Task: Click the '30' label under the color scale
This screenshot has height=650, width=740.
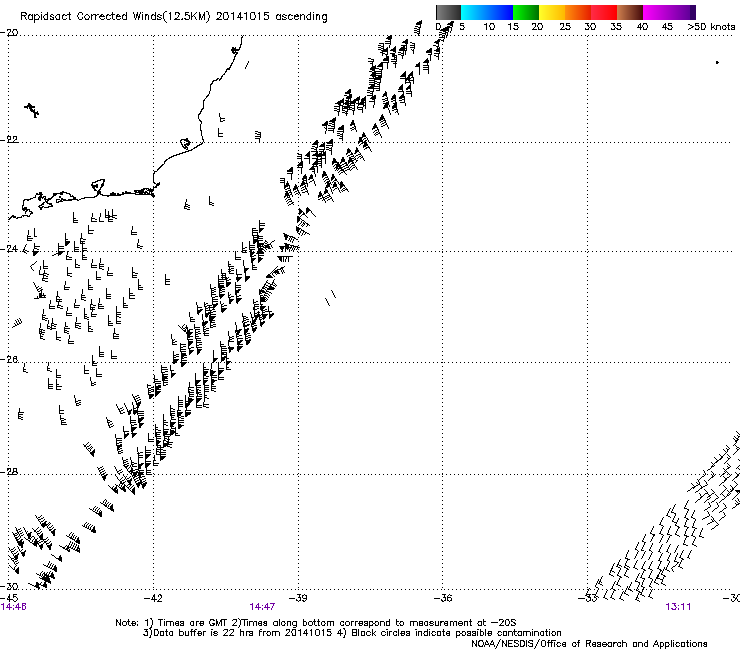Action: click(590, 27)
